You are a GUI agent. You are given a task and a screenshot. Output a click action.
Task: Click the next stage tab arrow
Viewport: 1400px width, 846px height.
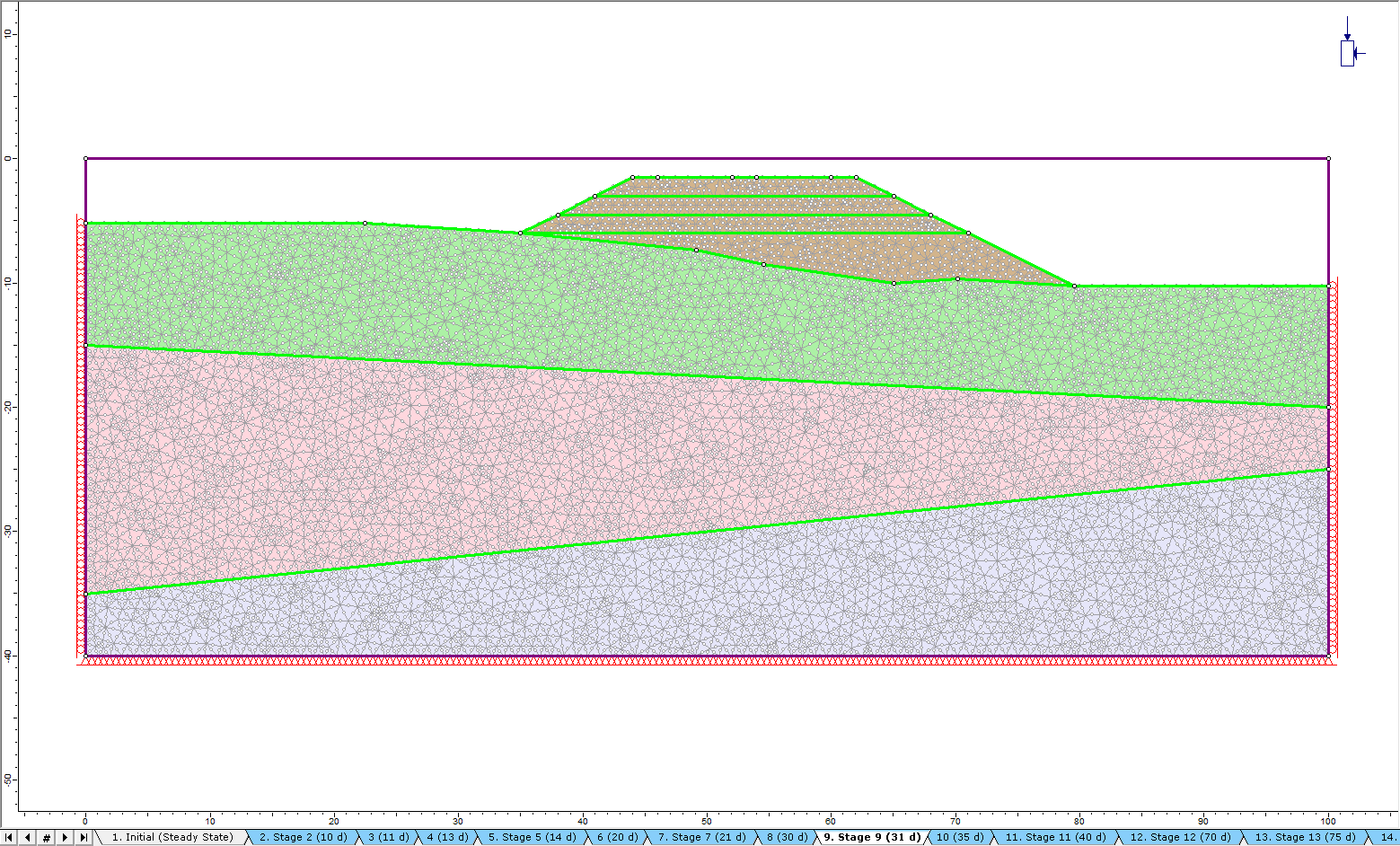(65, 837)
